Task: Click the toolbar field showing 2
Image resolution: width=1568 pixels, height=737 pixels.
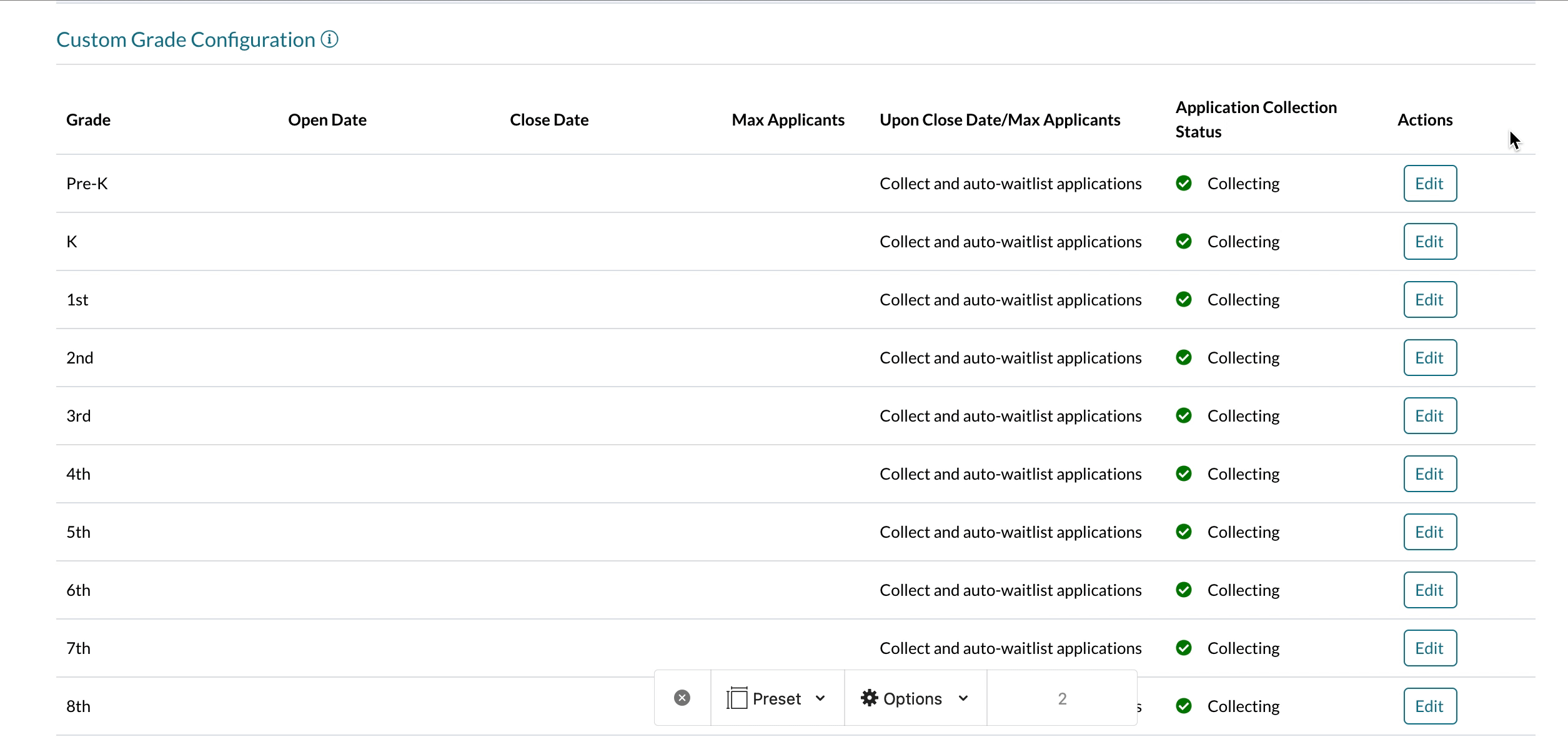Action: (1061, 698)
